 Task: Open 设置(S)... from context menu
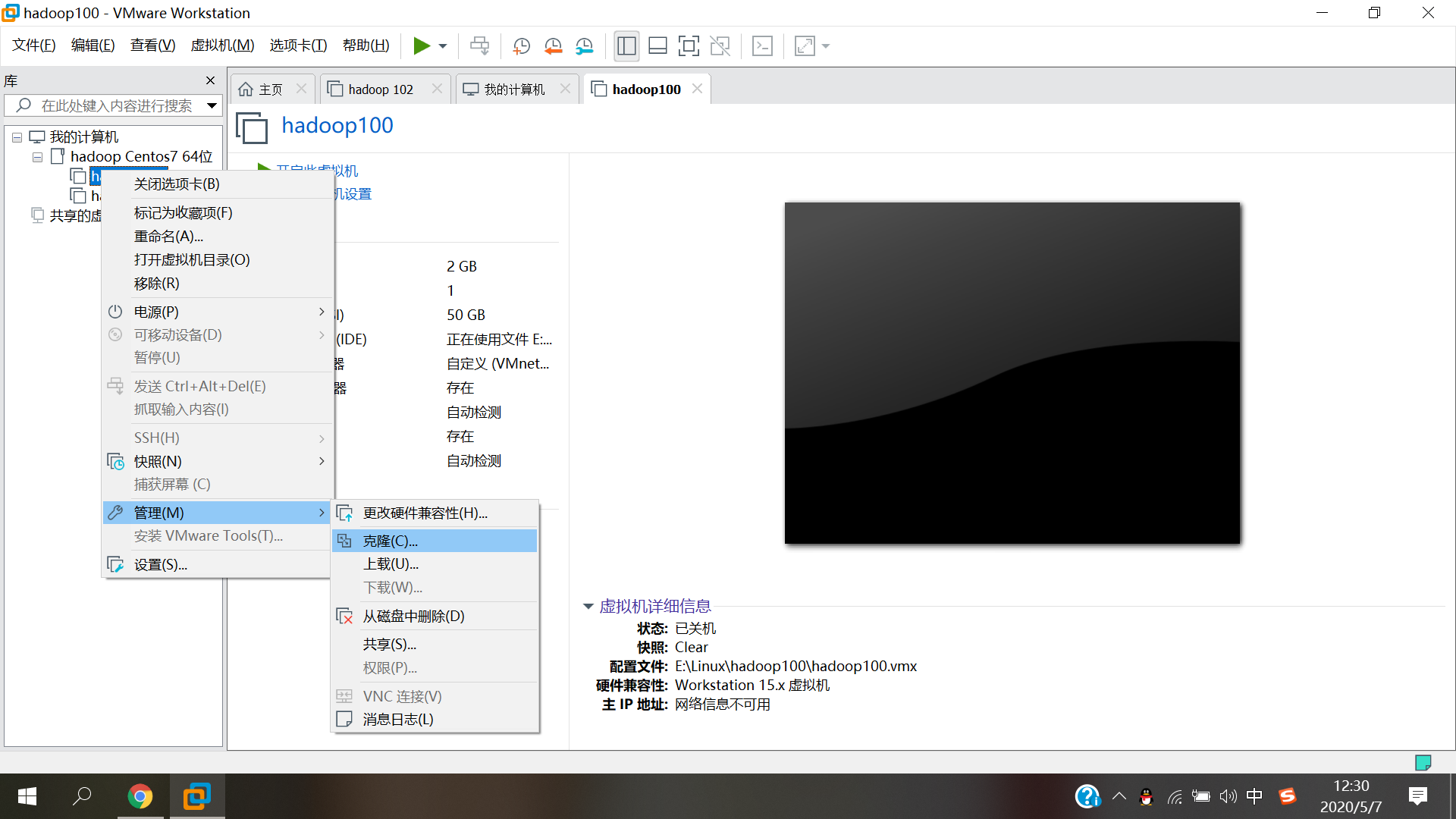click(218, 565)
